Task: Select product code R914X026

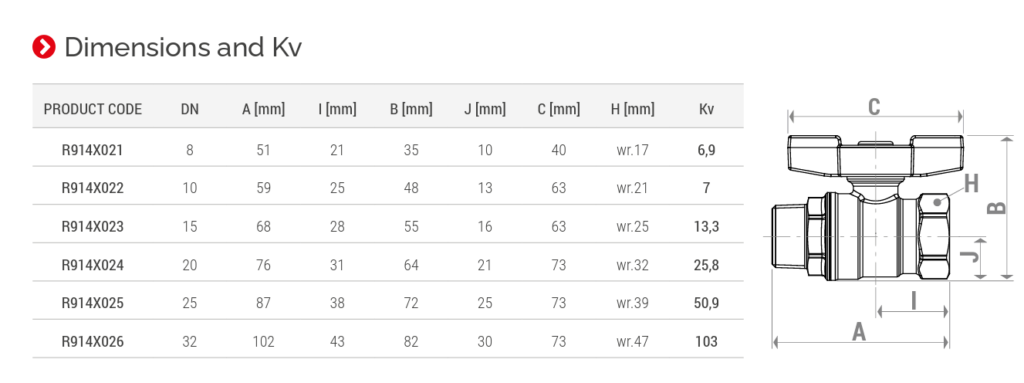Action: click(92, 342)
